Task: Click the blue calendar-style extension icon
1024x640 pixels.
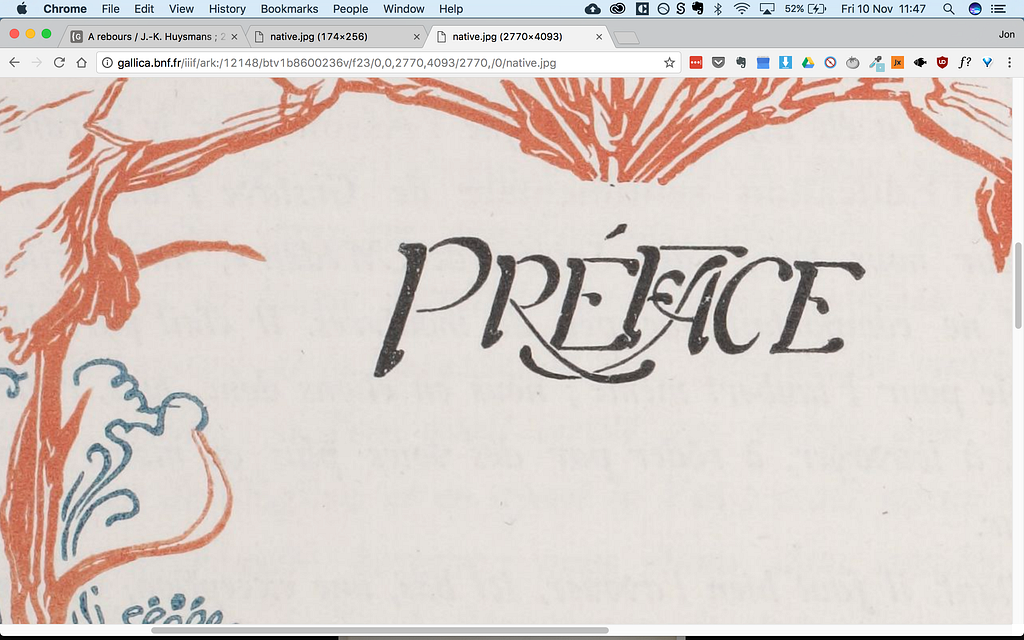Action: coord(763,63)
